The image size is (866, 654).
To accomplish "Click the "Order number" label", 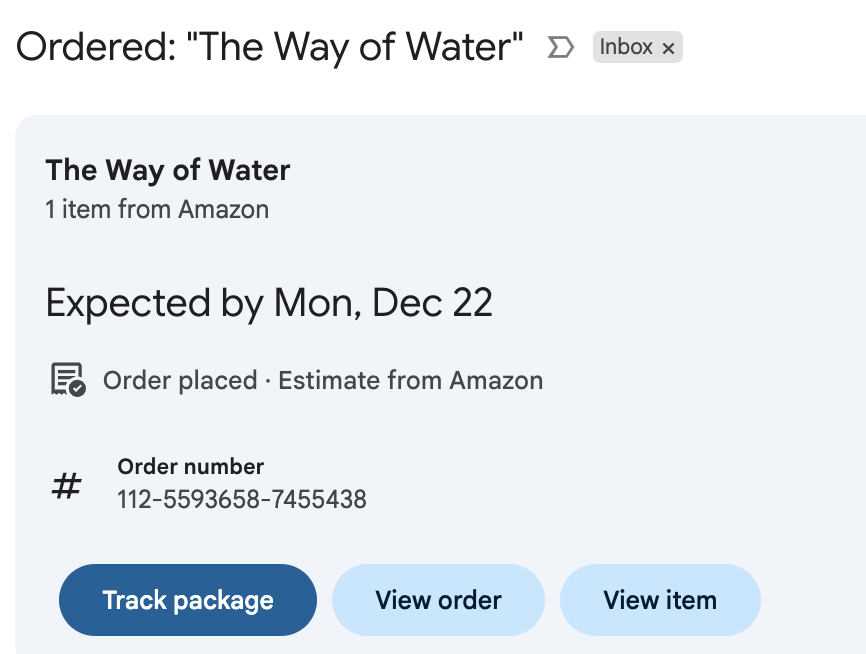I will (x=190, y=466).
